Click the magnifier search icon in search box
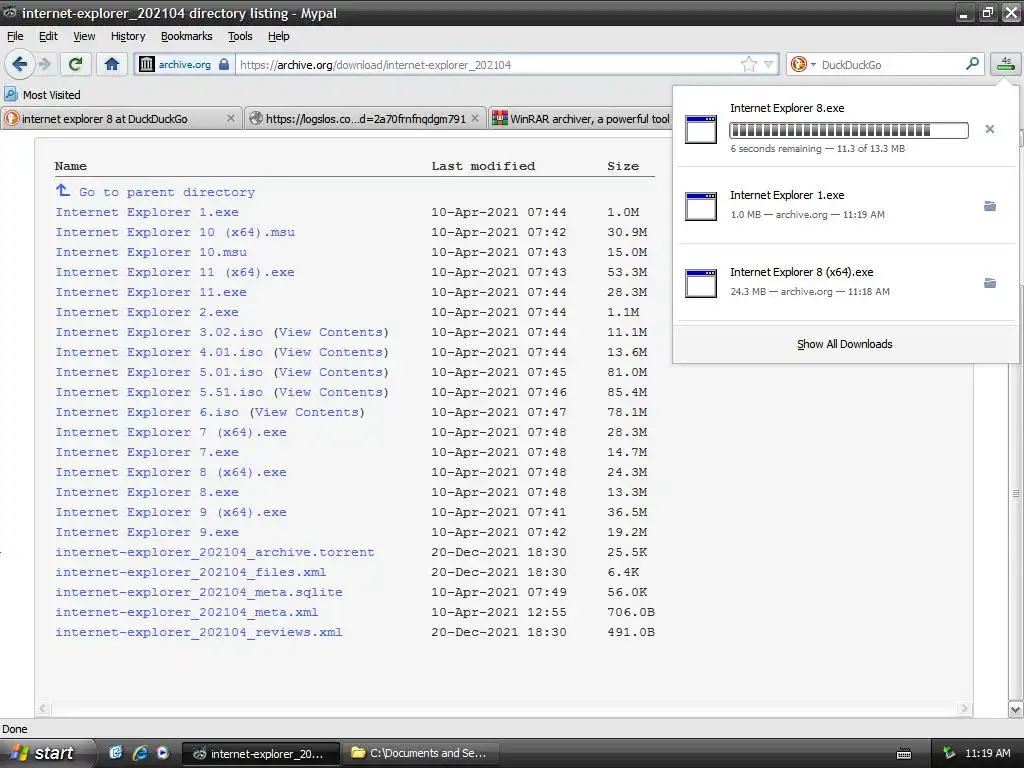Image resolution: width=1024 pixels, height=768 pixels. [972, 63]
